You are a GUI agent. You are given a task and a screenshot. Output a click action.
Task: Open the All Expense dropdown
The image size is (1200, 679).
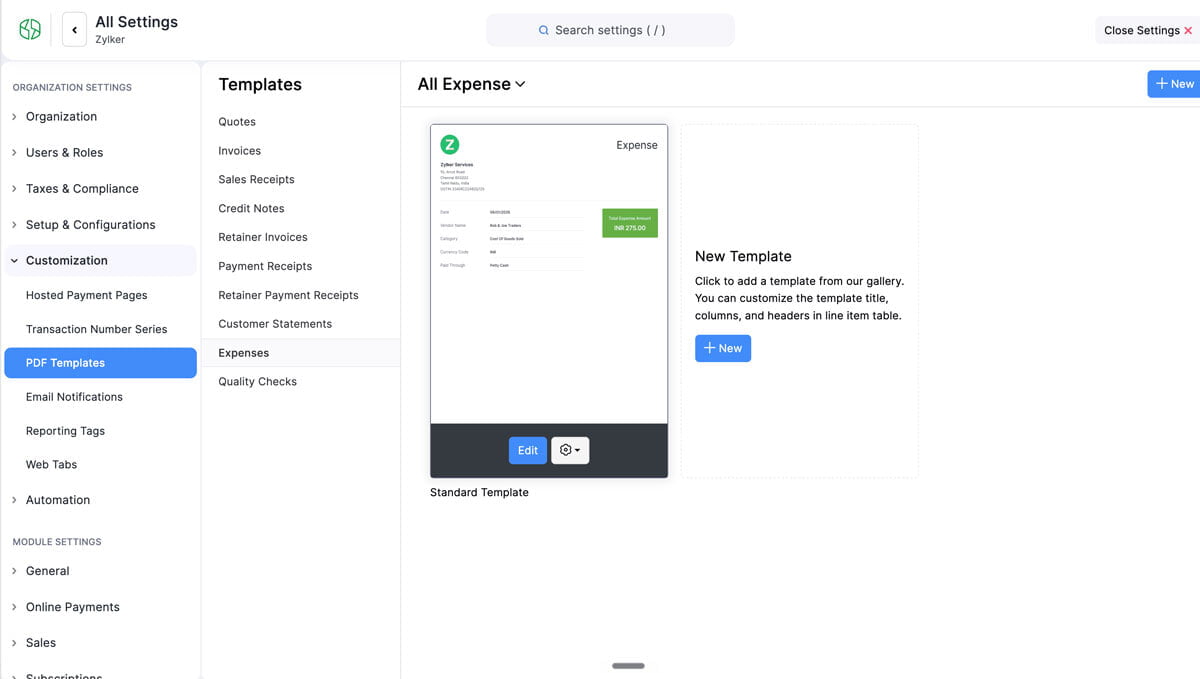(x=471, y=84)
